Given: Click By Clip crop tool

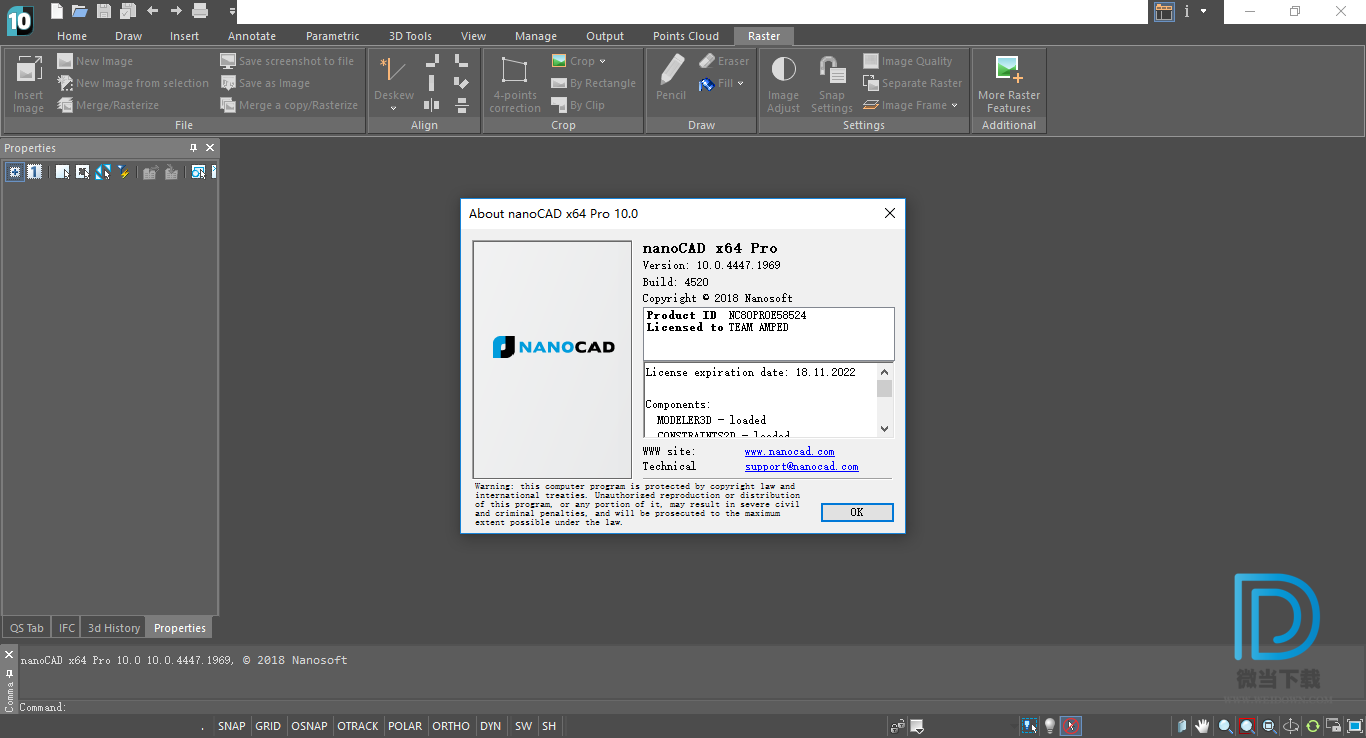Looking at the screenshot, I should click(579, 105).
